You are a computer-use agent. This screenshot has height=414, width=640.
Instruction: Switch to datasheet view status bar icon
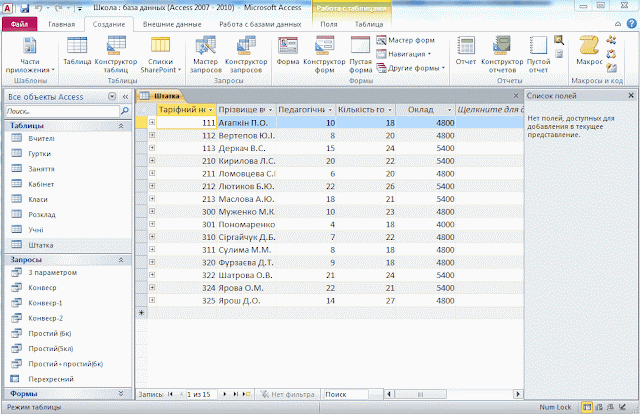tap(587, 407)
